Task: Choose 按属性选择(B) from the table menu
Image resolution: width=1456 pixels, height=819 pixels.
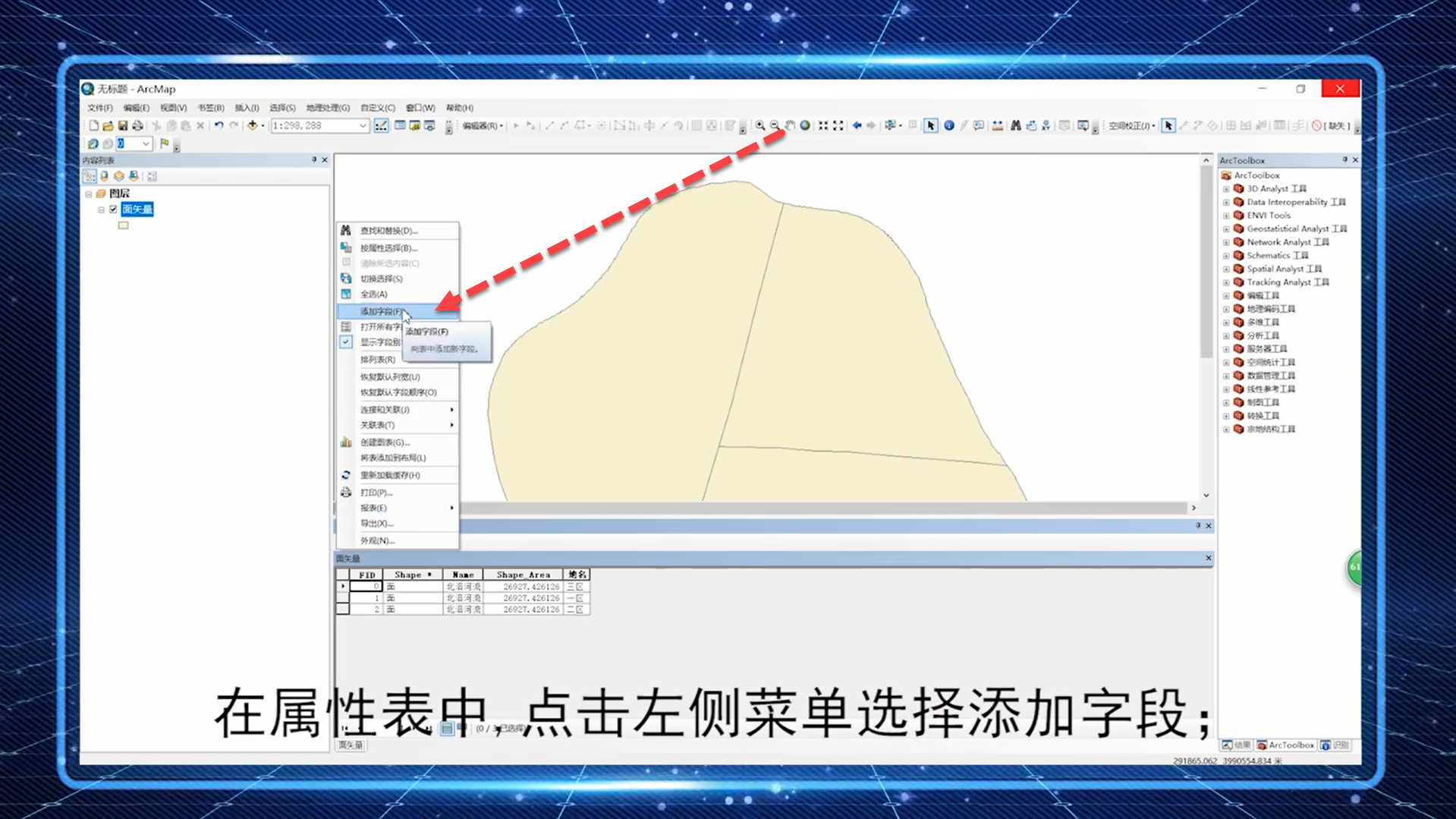Action: coord(398,248)
